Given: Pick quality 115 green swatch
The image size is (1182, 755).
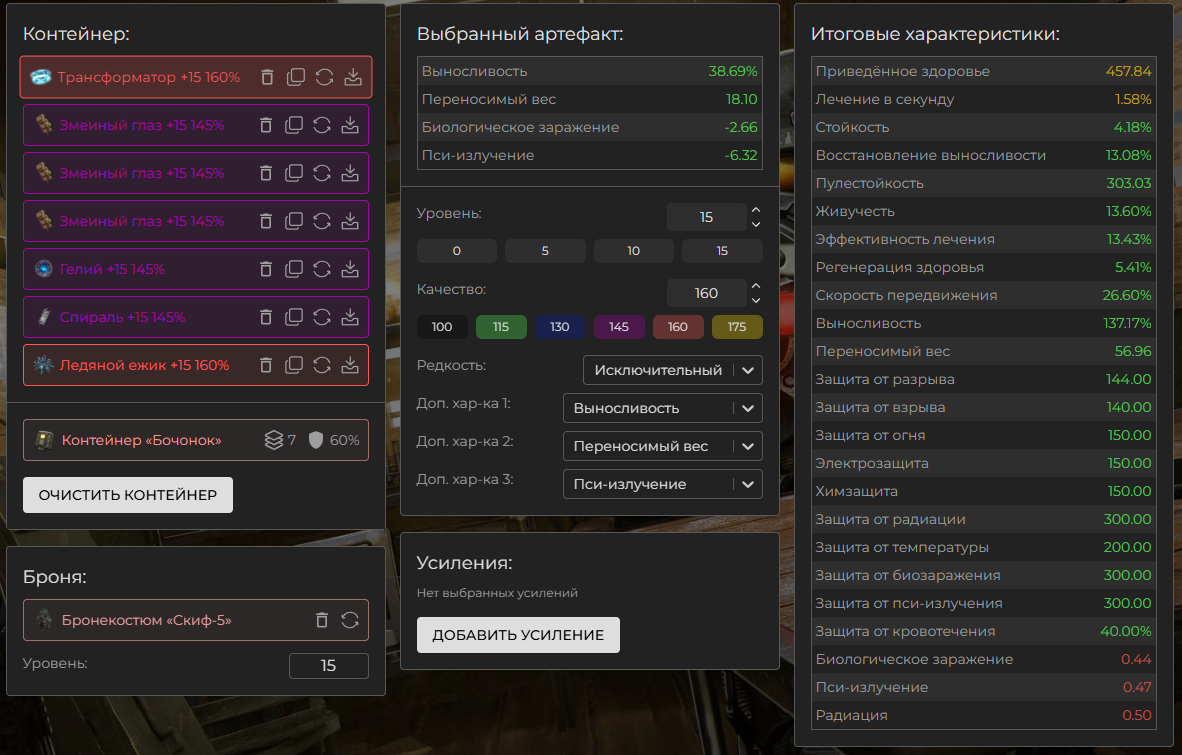Looking at the screenshot, I should point(501,327).
